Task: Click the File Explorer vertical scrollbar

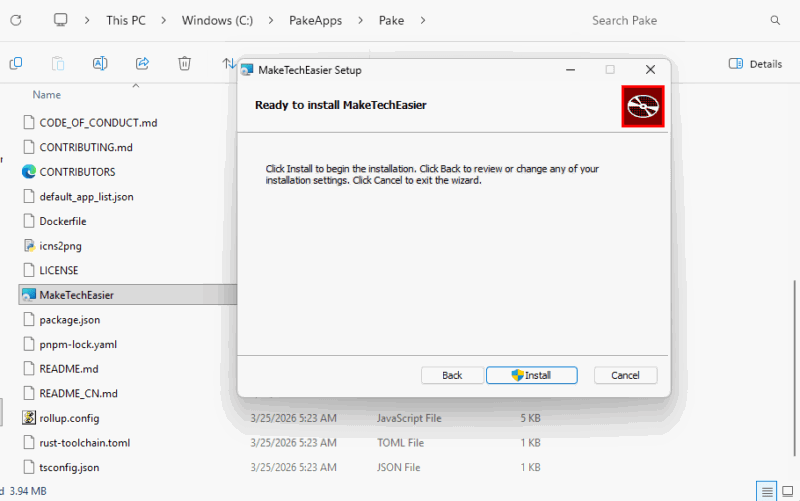Action: [x=795, y=367]
